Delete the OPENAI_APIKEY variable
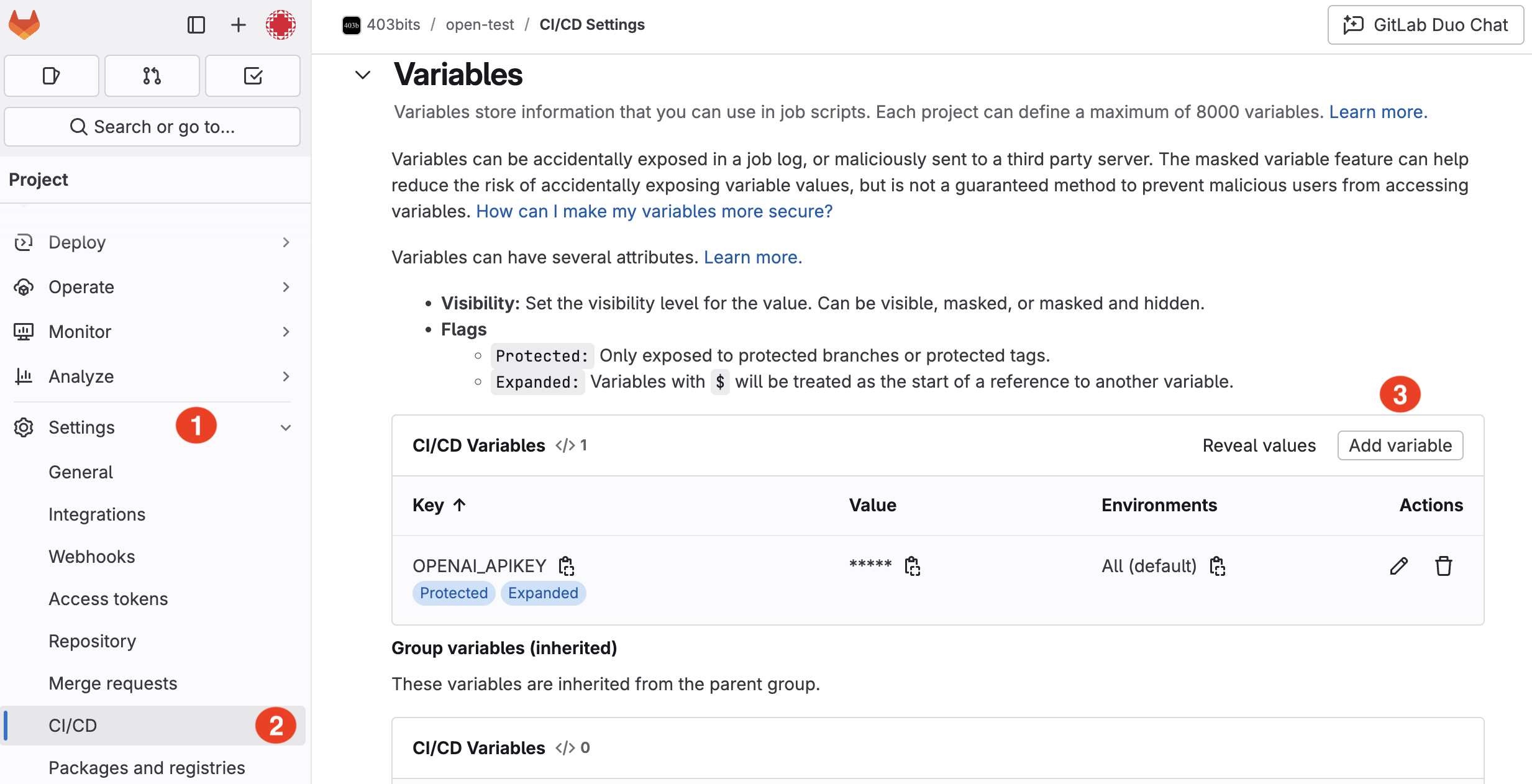The width and height of the screenshot is (1532, 784). [x=1444, y=566]
